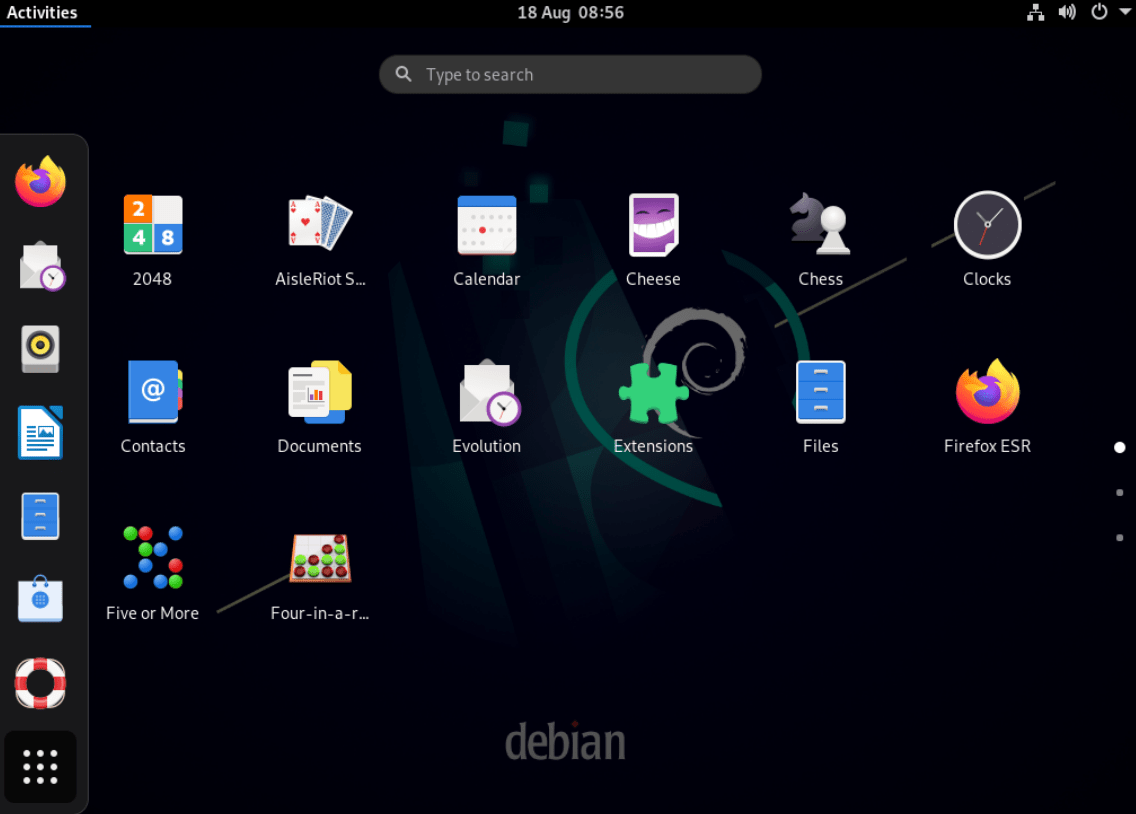The height and width of the screenshot is (814, 1136).
Task: Launch the Evolution mail client
Action: coord(487,391)
